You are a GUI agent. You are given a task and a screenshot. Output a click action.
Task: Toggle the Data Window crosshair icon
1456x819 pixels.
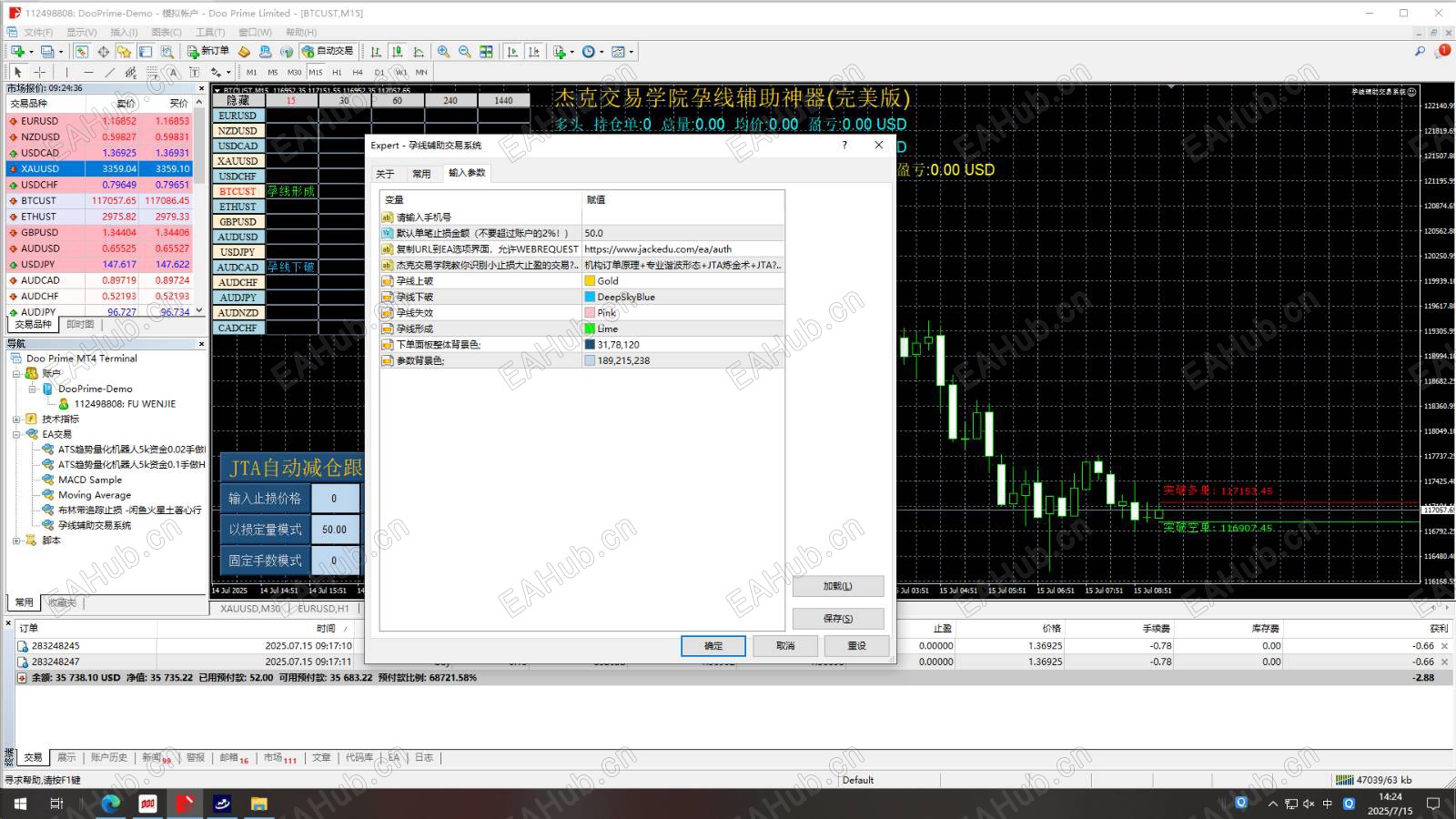[103, 52]
